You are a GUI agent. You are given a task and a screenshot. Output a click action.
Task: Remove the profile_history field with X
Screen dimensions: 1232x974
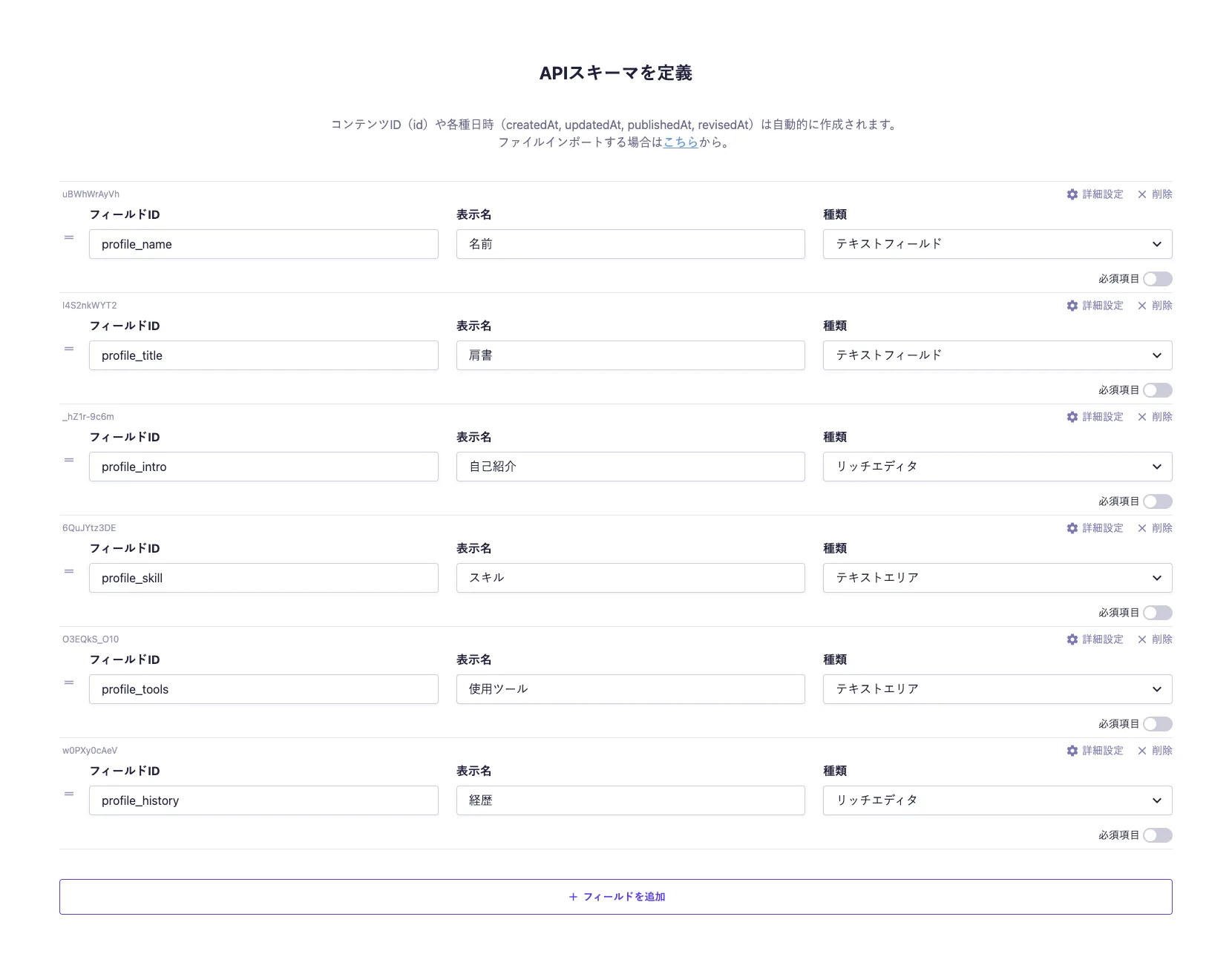tap(1154, 751)
